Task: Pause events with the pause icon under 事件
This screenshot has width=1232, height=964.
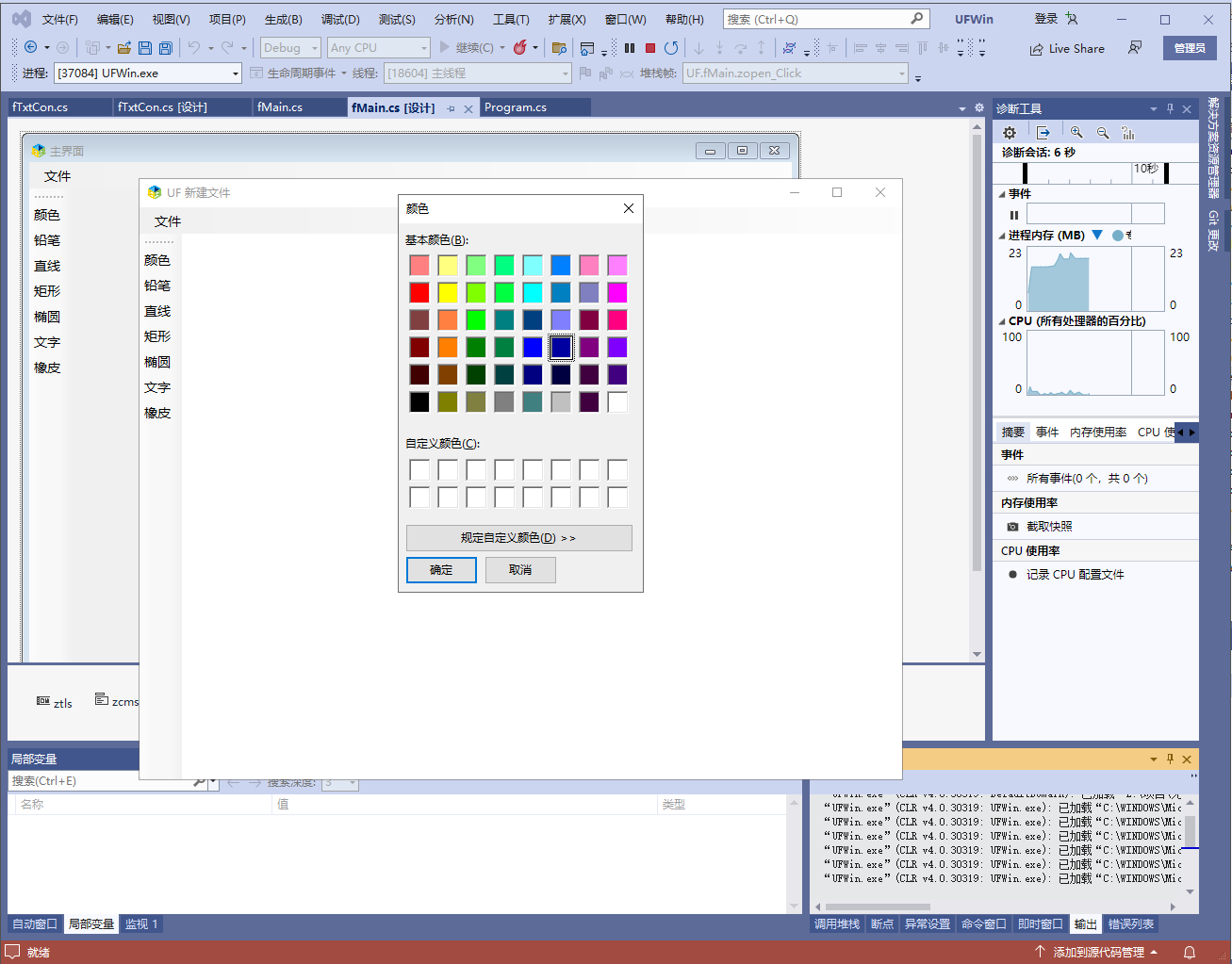Action: 1014,215
